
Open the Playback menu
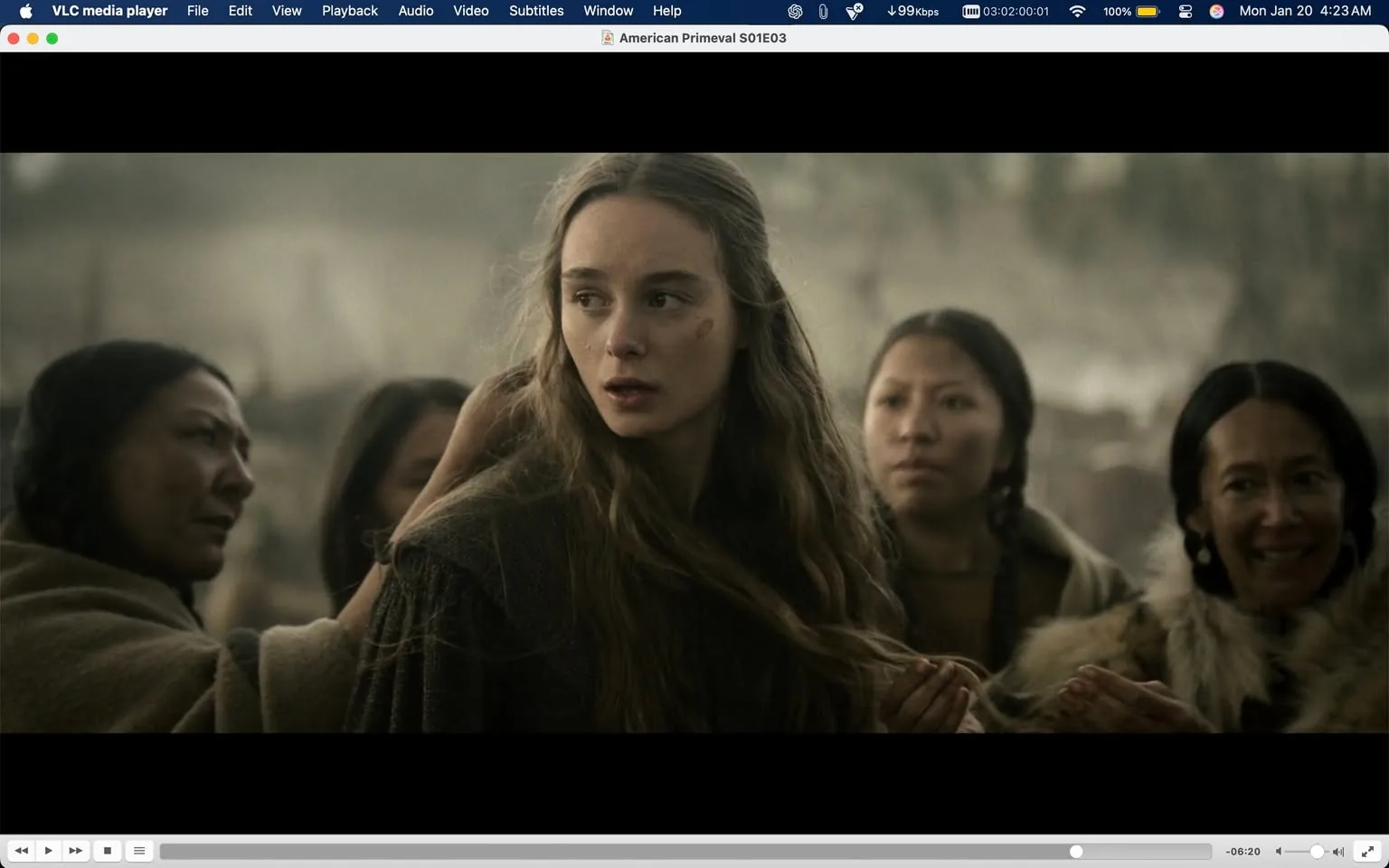[x=350, y=11]
